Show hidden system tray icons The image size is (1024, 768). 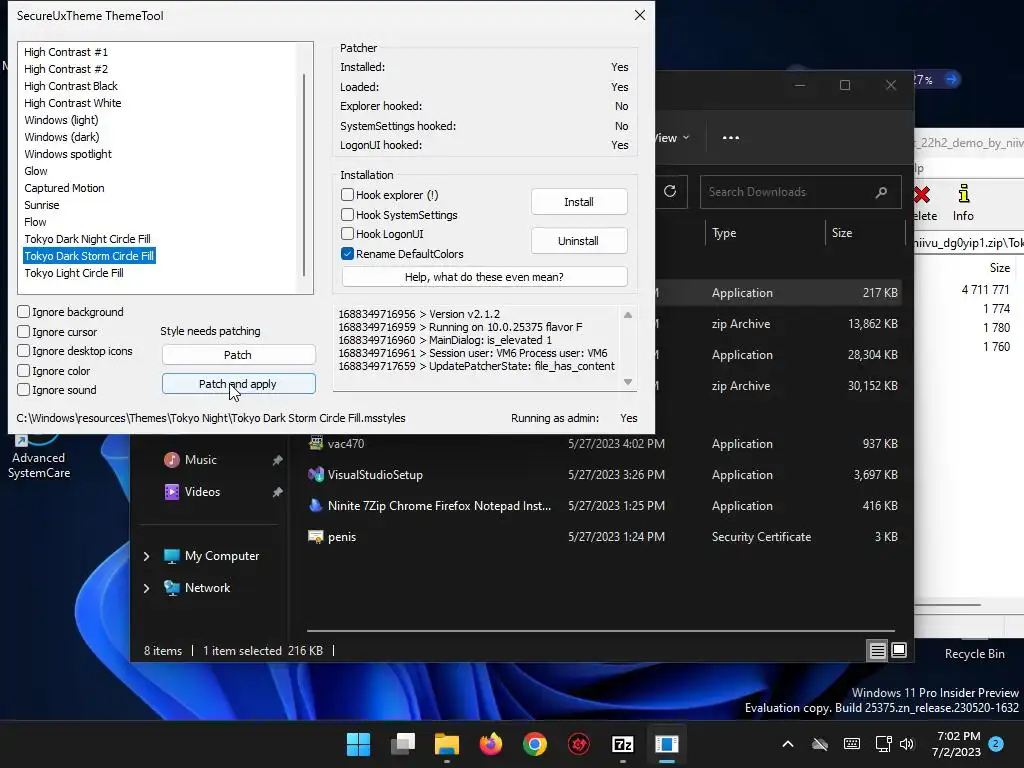pos(788,744)
